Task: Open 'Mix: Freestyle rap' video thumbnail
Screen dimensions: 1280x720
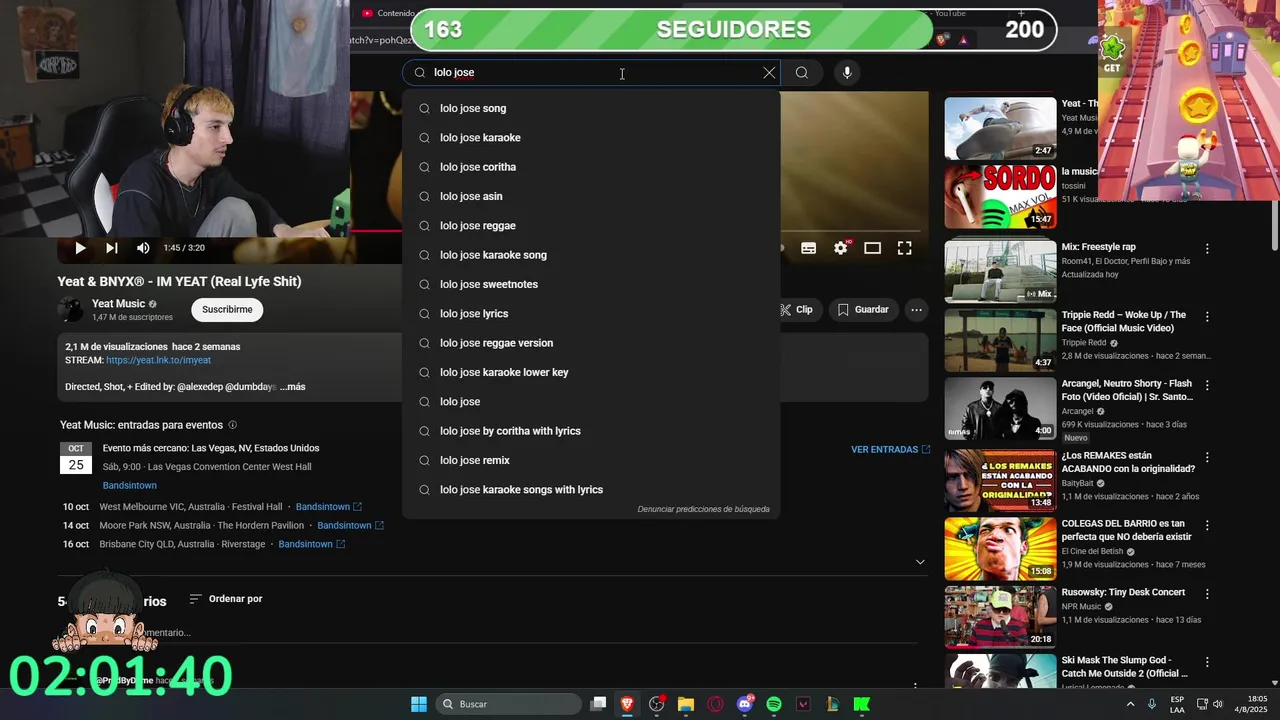Action: pos(1000,270)
